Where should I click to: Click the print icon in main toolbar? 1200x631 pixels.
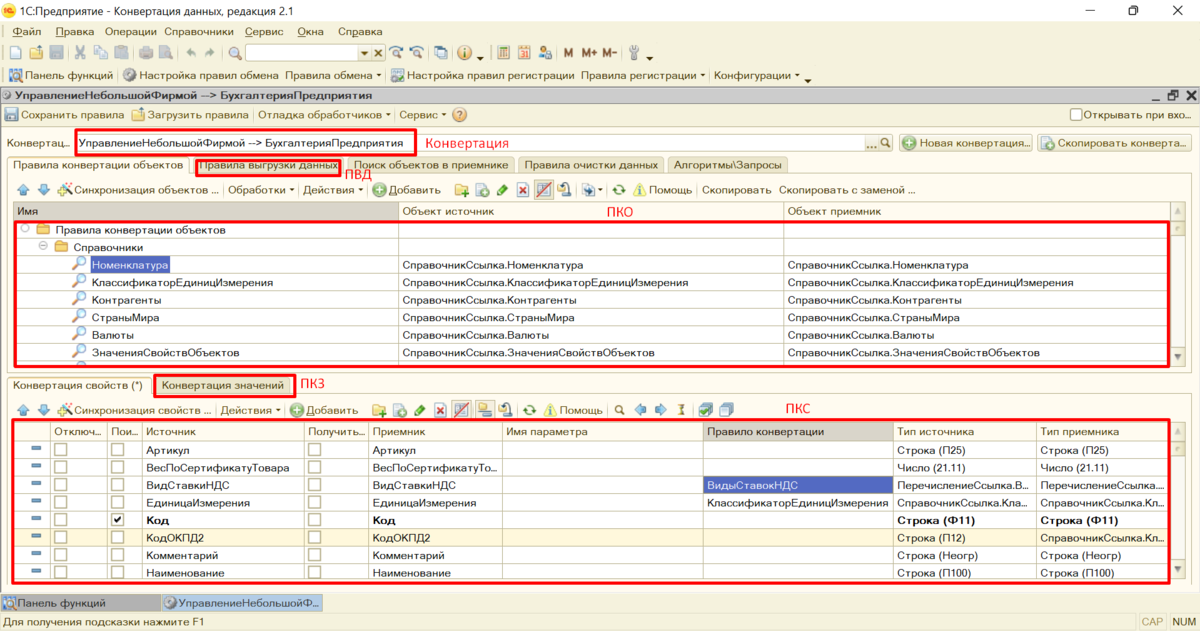pyautogui.click(x=146, y=52)
